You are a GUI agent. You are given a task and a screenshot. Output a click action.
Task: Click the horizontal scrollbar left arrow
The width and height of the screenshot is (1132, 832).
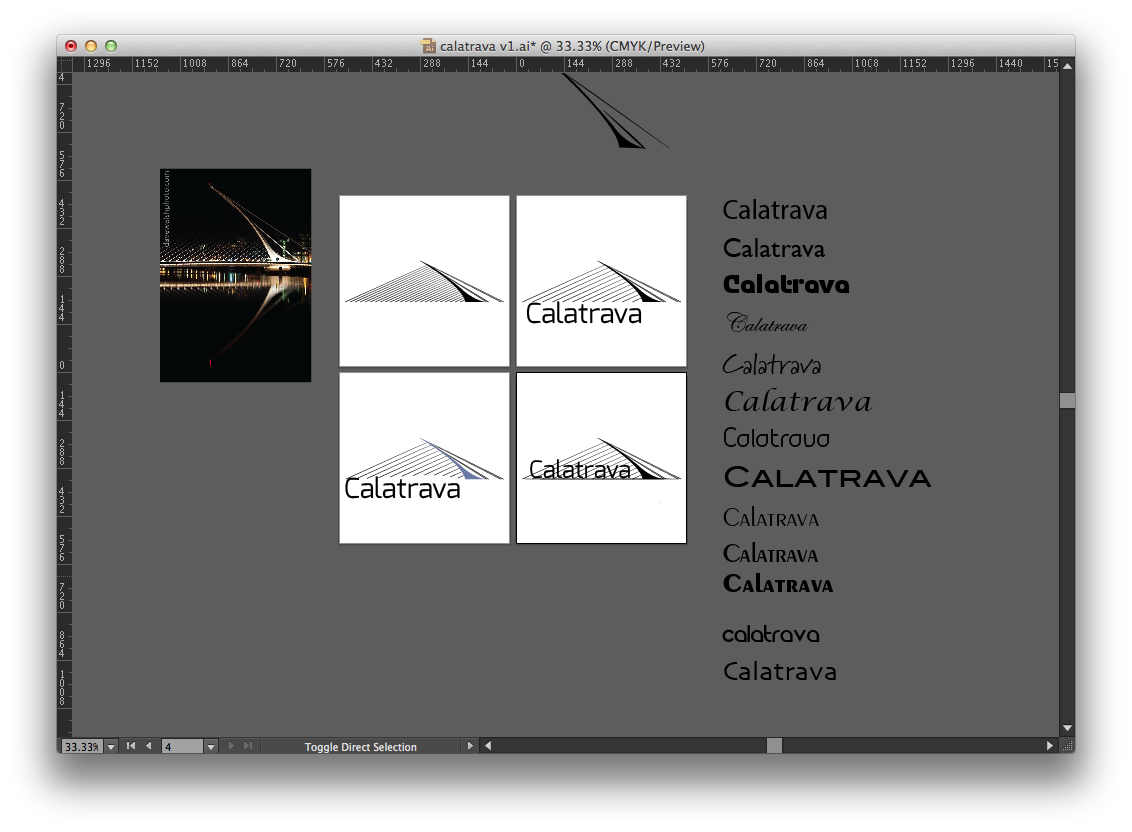488,746
